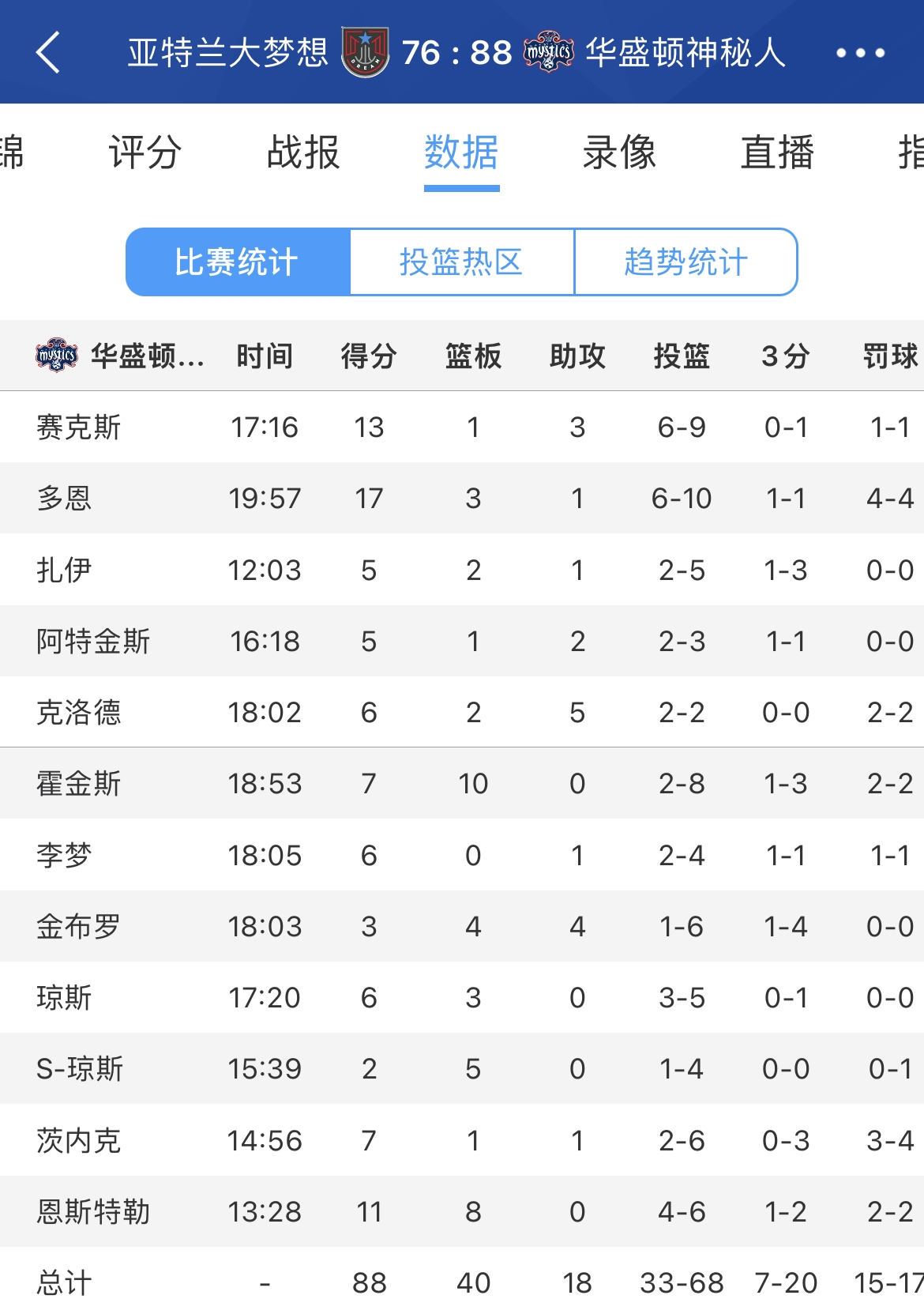Select the 数据 tab
This screenshot has width=924, height=1314.
pos(461,152)
